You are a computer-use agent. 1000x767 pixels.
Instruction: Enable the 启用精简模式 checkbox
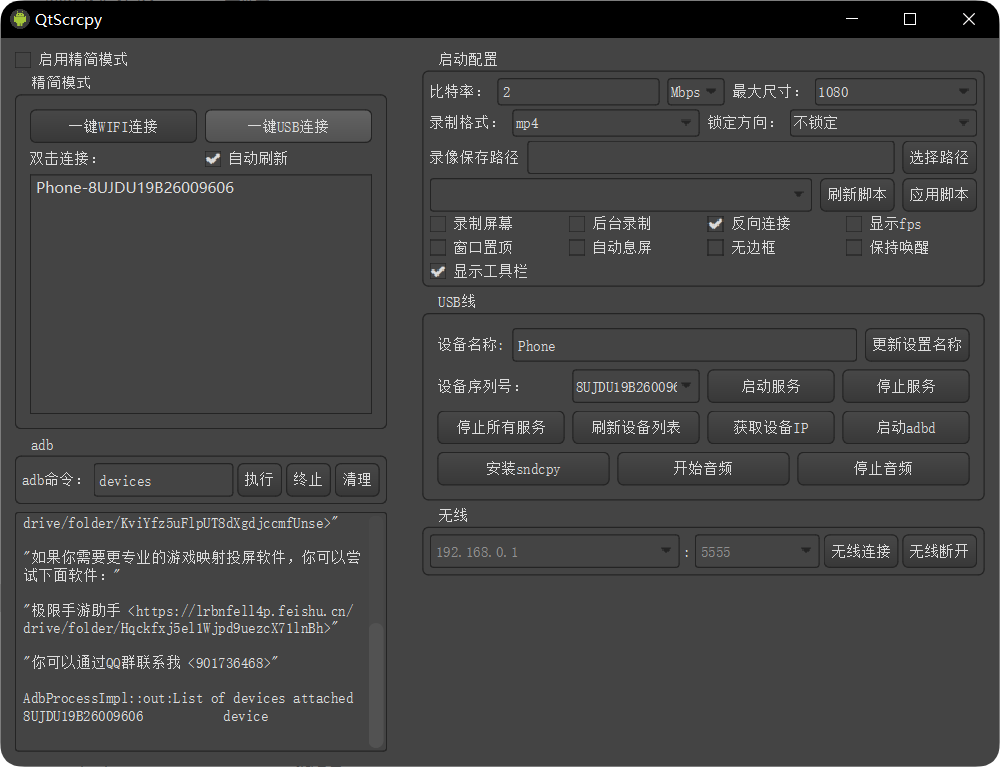click(22, 59)
